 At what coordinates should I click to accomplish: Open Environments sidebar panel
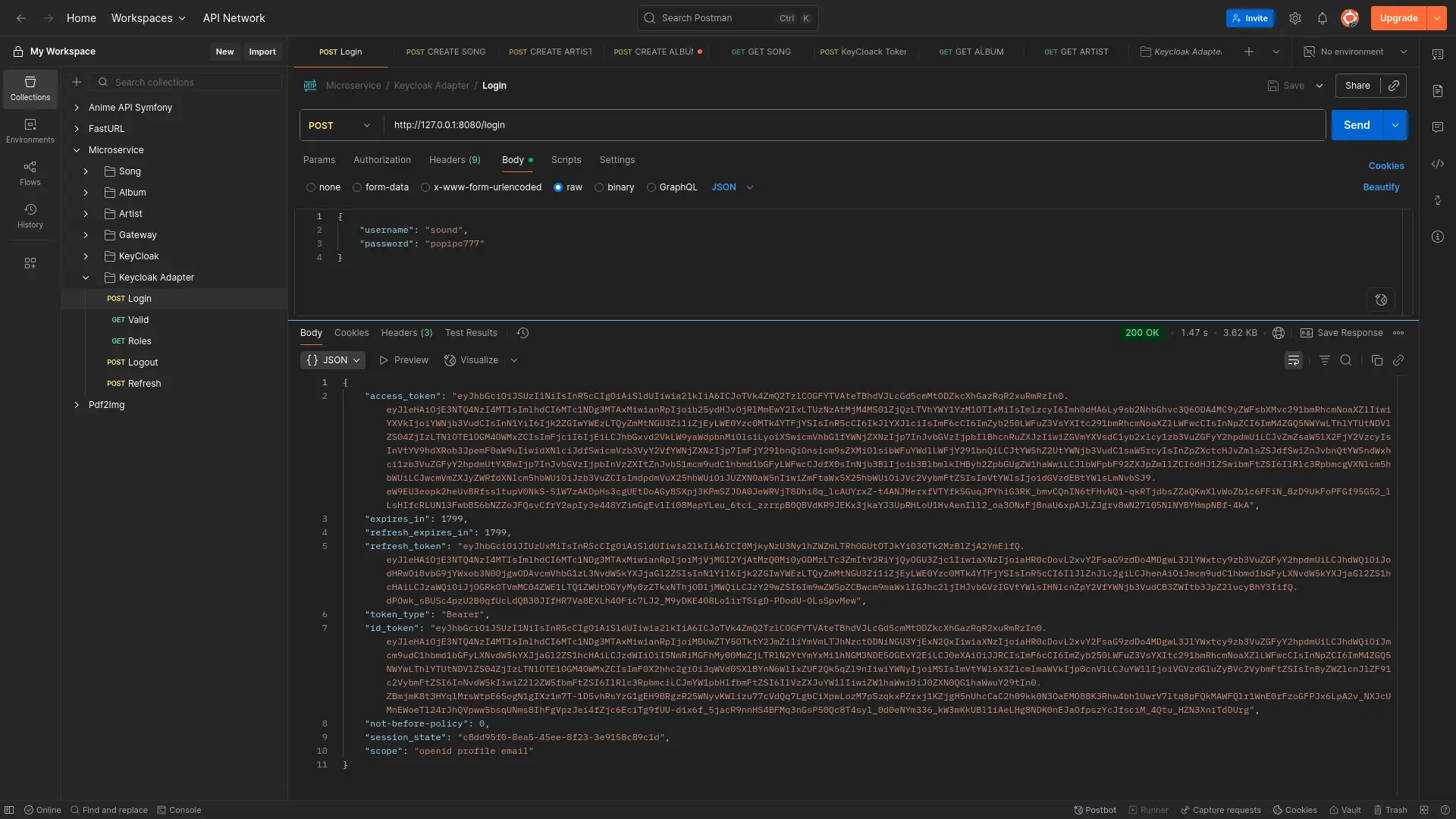tap(30, 131)
